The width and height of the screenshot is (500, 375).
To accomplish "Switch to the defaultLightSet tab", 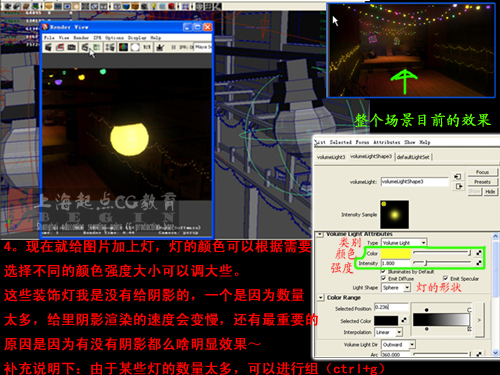I will pos(413,157).
